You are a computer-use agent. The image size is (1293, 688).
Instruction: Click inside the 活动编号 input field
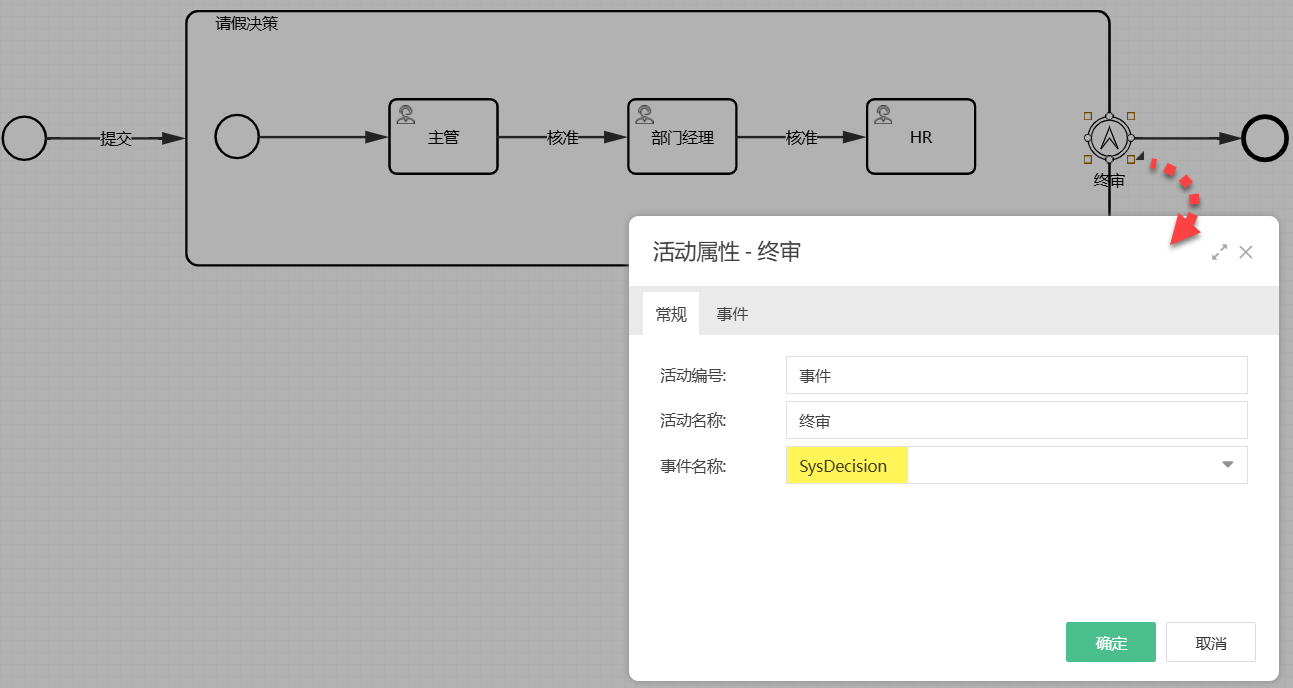[x=1016, y=375]
